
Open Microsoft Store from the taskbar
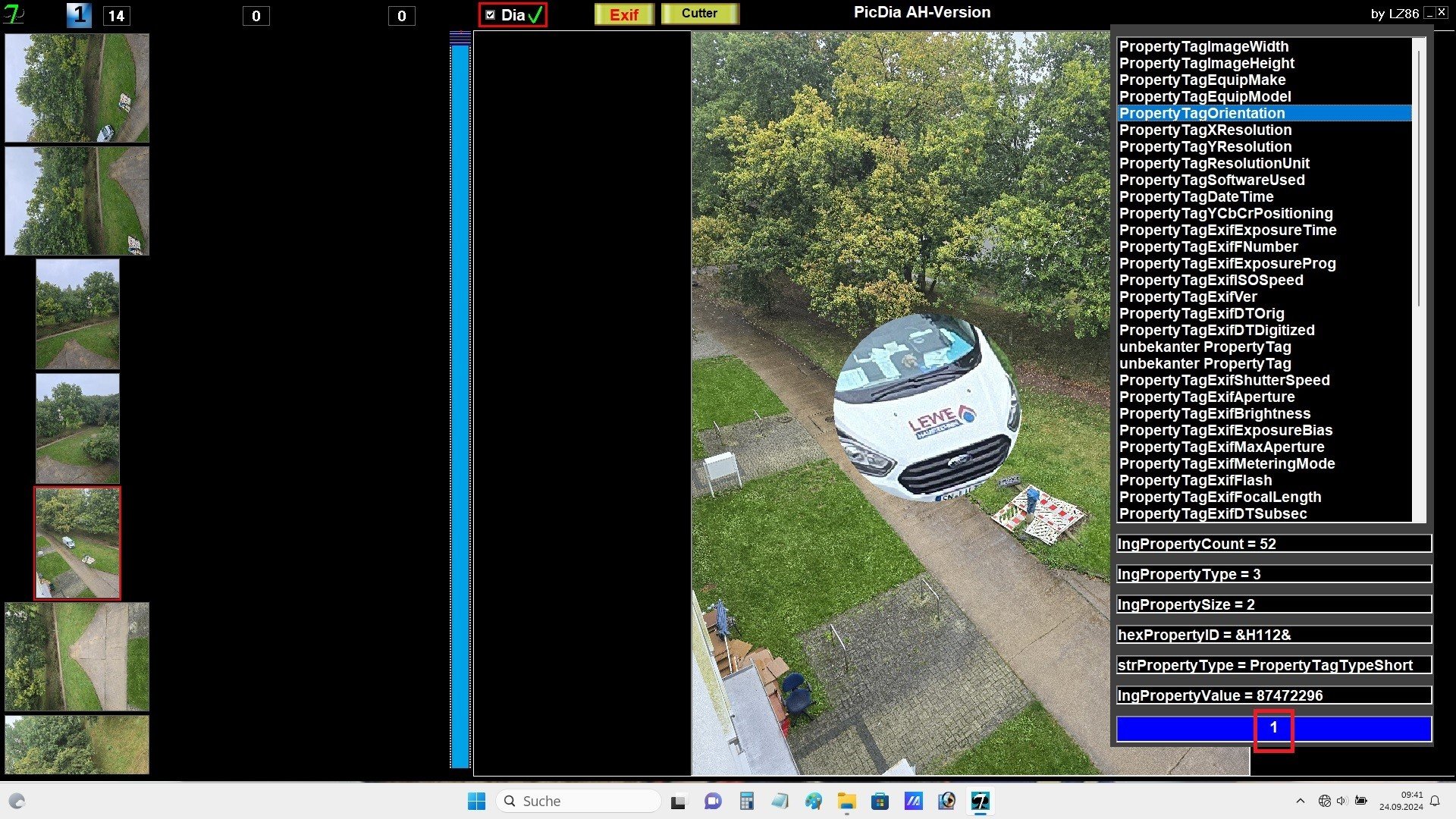click(x=880, y=801)
